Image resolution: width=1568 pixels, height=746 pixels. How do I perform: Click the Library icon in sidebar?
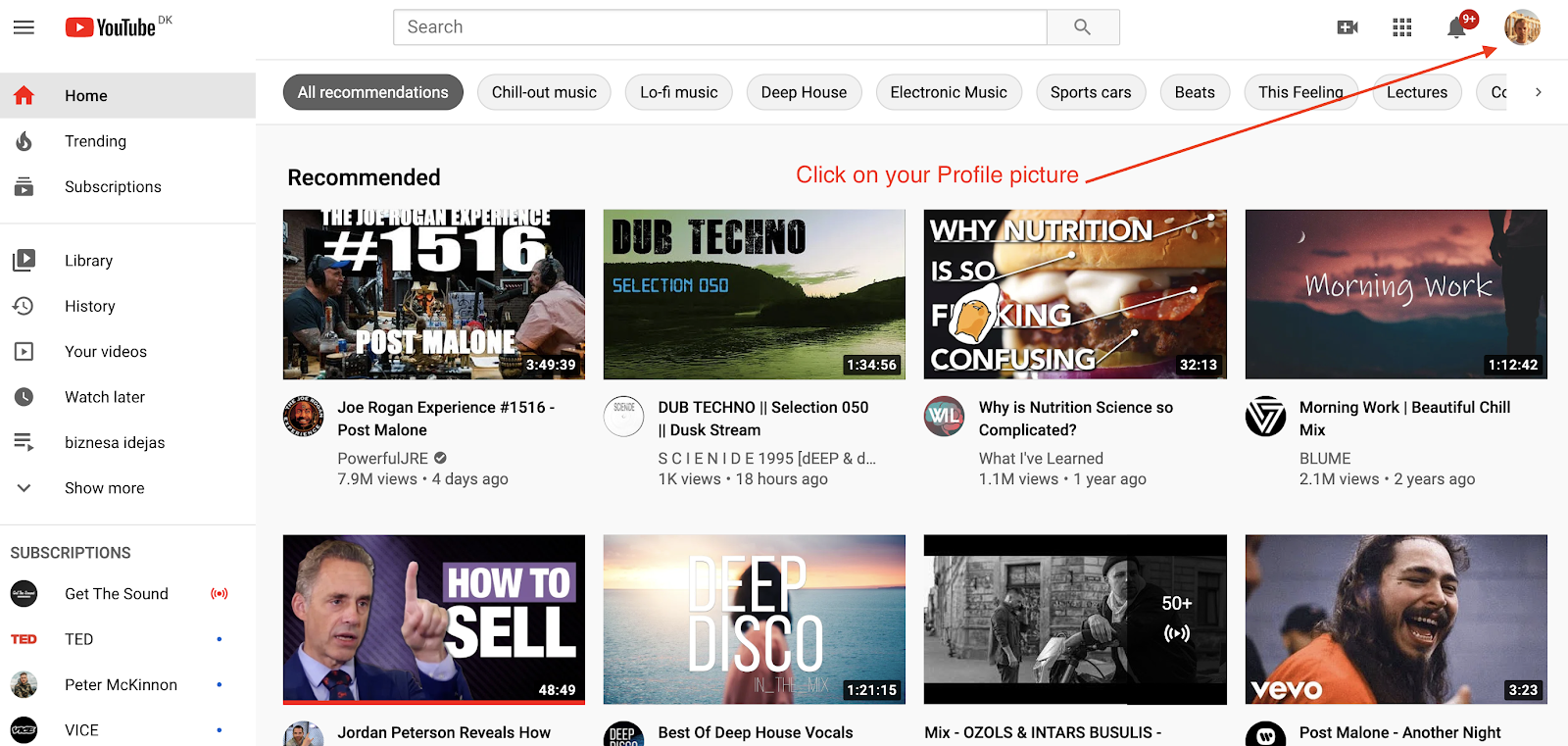[24, 260]
